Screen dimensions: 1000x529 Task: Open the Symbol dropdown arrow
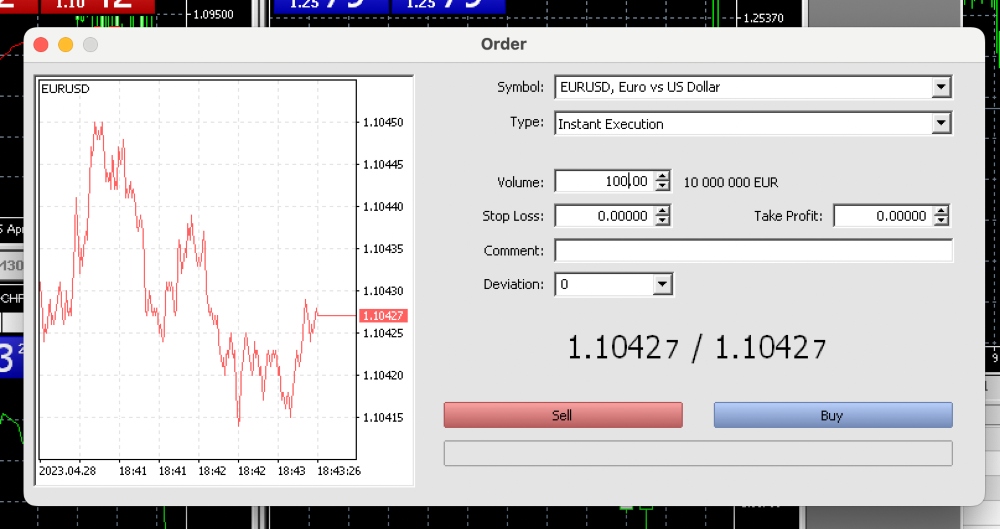click(941, 87)
